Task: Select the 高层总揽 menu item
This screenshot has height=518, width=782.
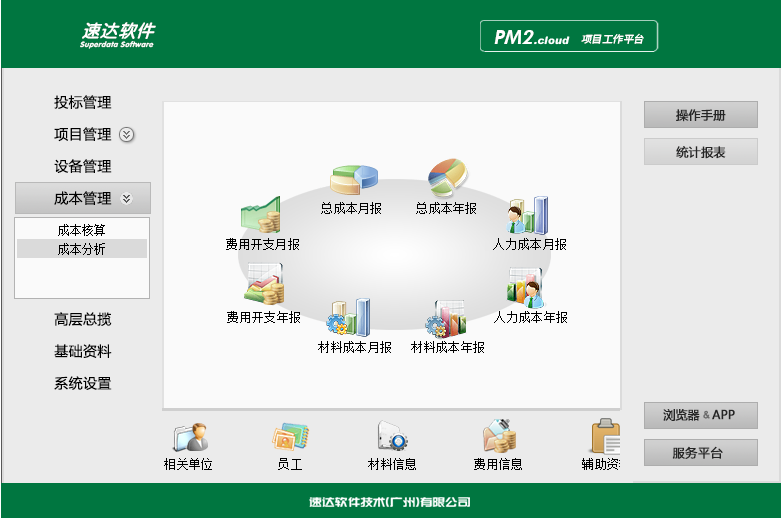Action: (83, 320)
